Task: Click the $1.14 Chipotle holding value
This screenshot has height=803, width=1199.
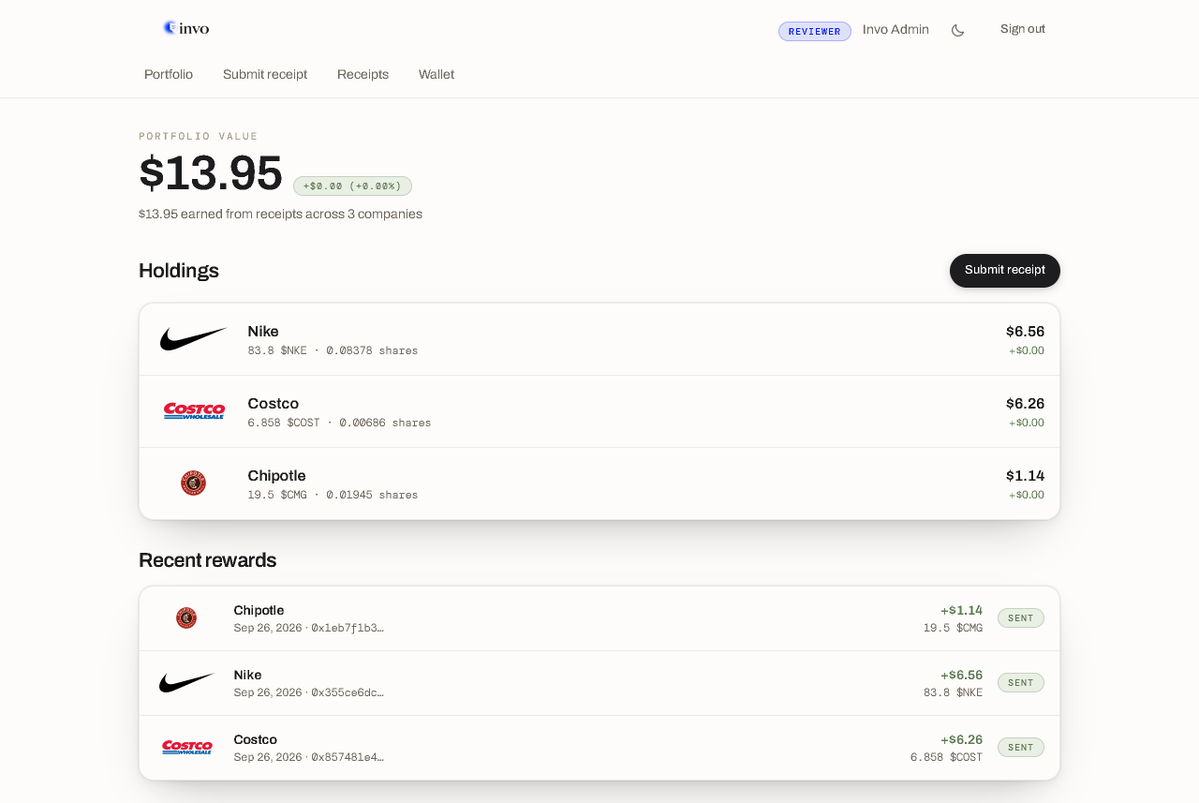Action: click(1025, 476)
